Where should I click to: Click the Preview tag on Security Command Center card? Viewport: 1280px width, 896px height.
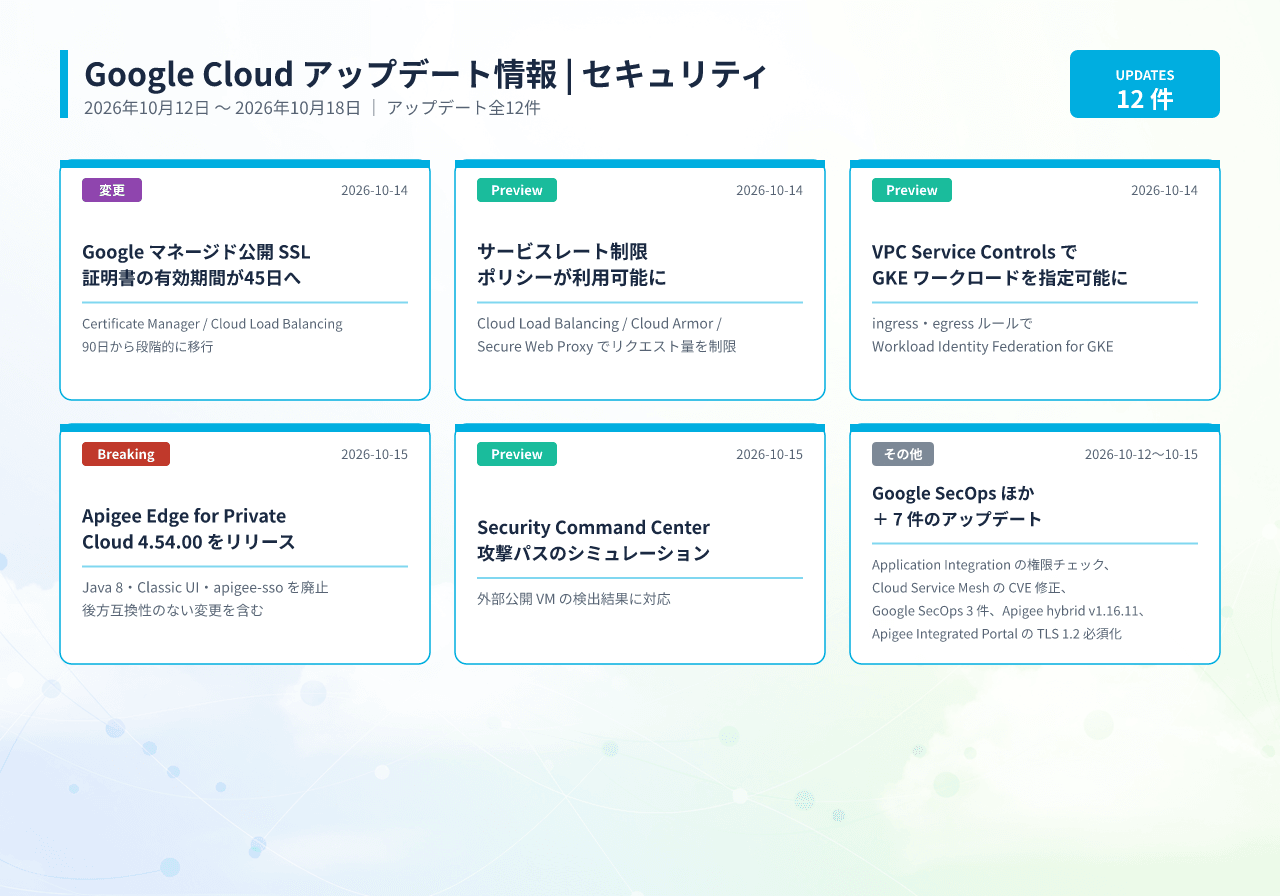pyautogui.click(x=517, y=454)
